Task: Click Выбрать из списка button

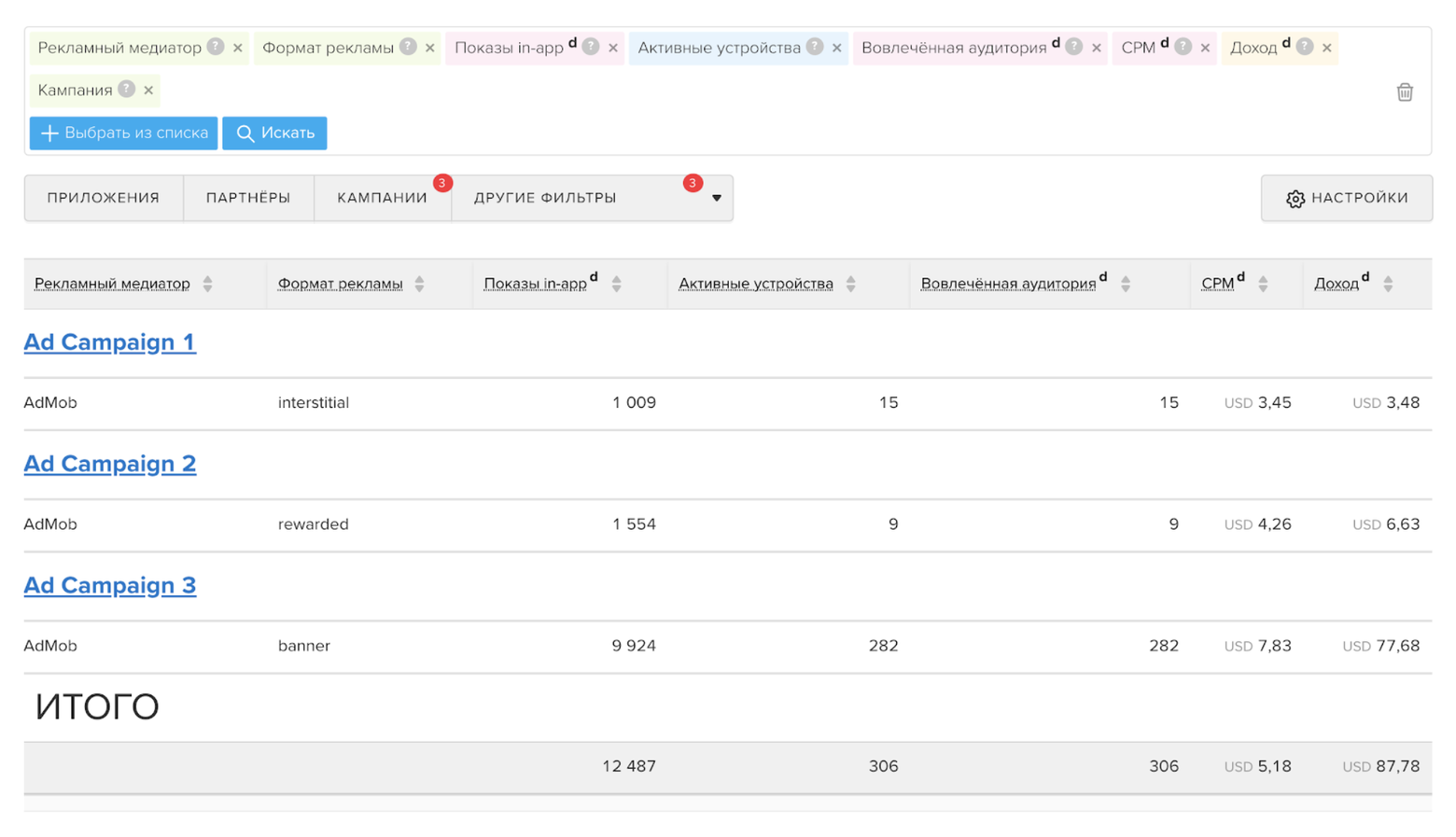Action: point(123,133)
